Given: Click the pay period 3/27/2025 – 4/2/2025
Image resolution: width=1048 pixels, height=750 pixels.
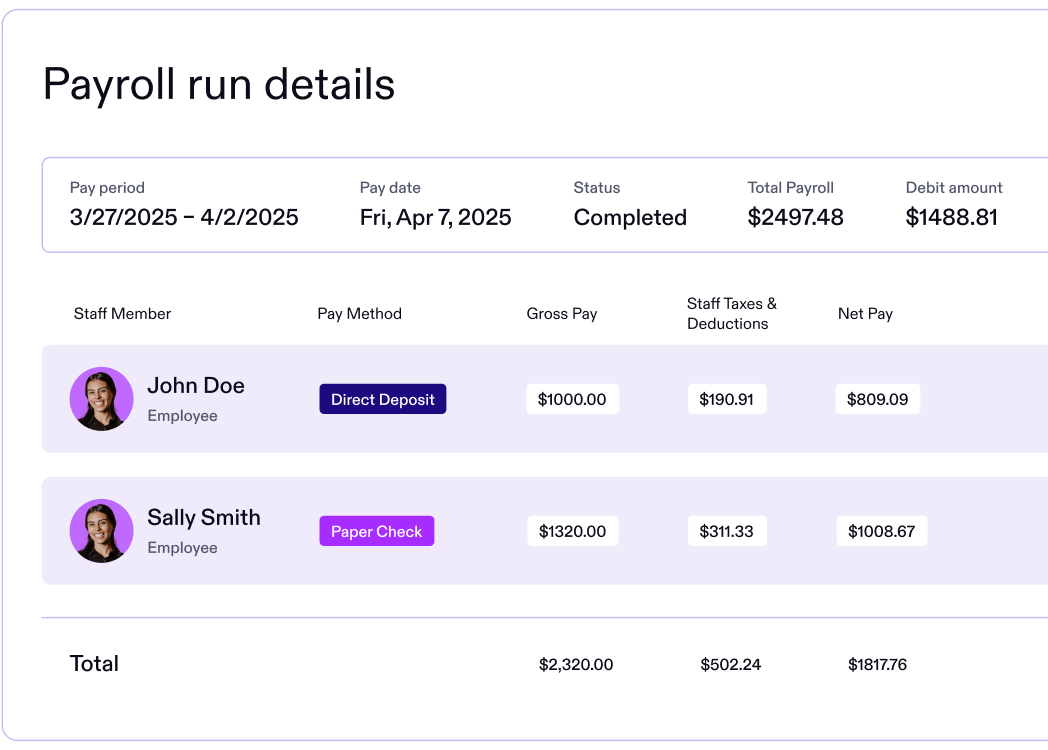Looking at the screenshot, I should coord(184,217).
